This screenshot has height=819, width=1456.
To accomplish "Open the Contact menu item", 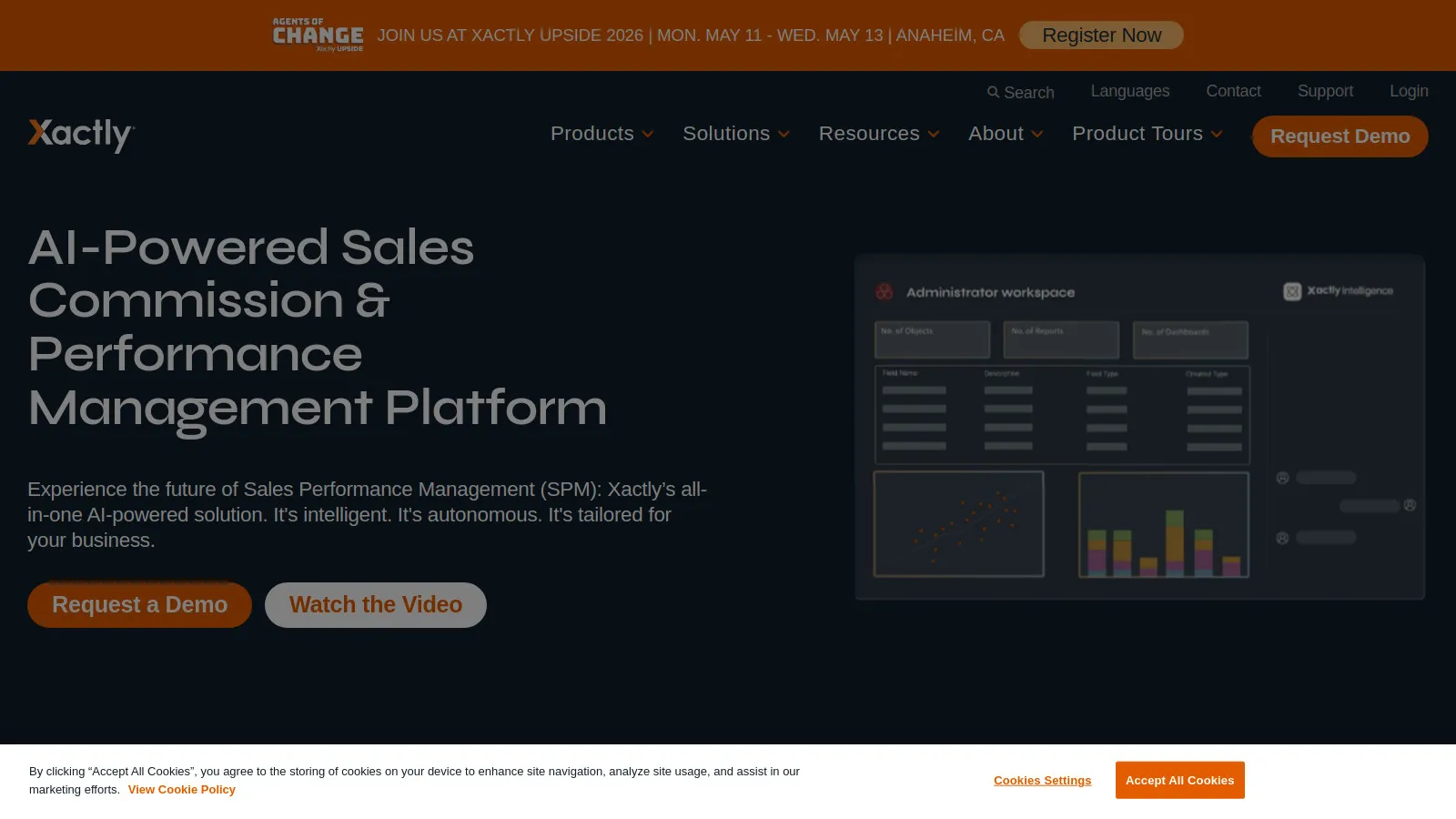I will (1233, 91).
